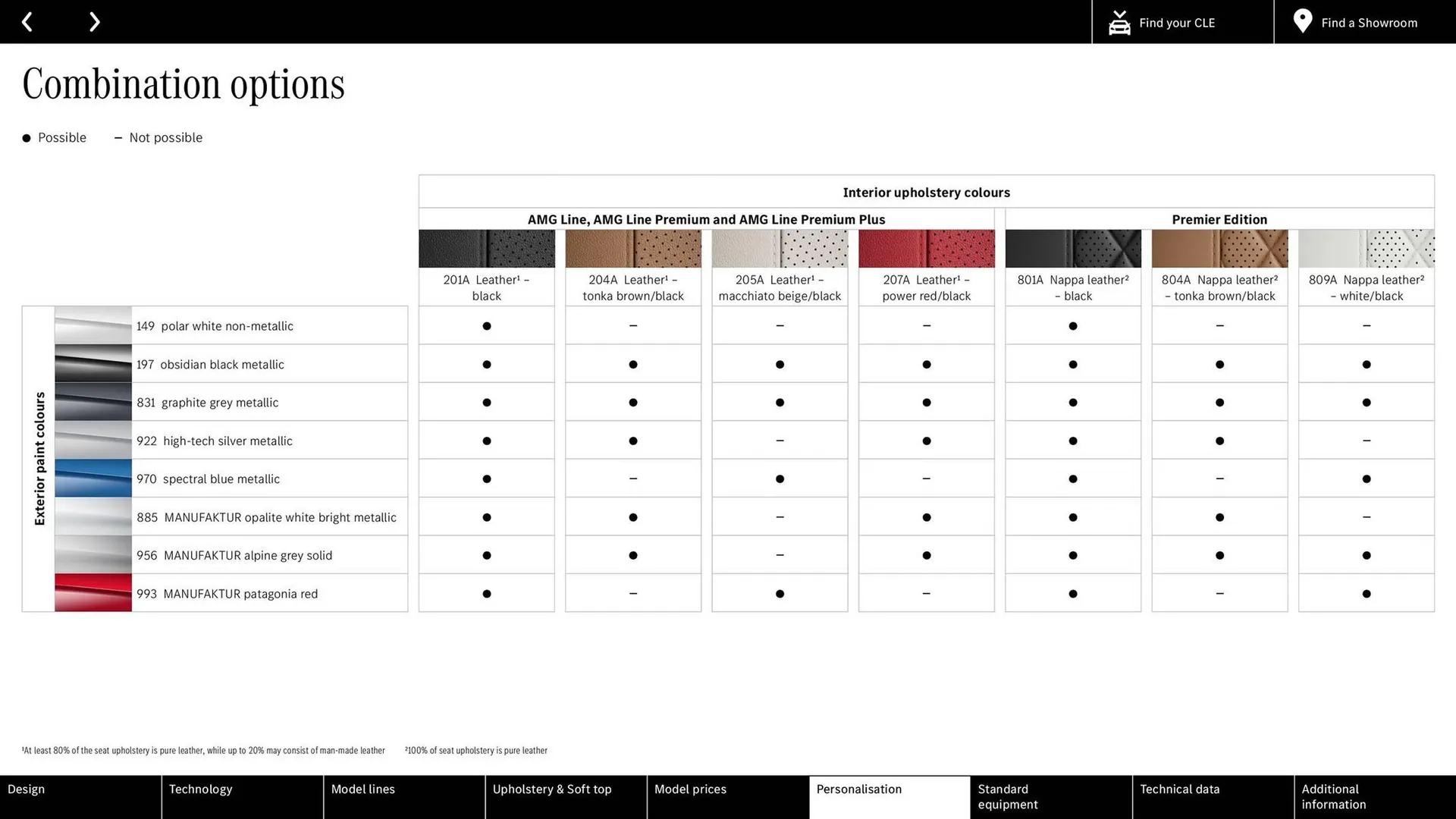This screenshot has height=819, width=1456.
Task: Click the car icon beside Find your CLE
Action: point(1119,23)
